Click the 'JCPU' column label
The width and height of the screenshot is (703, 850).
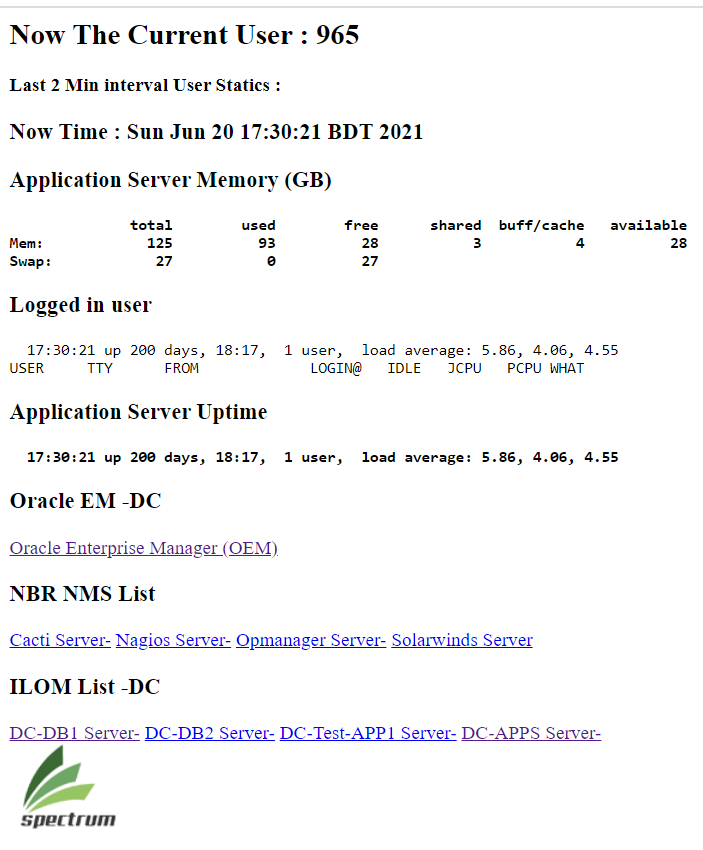465,368
